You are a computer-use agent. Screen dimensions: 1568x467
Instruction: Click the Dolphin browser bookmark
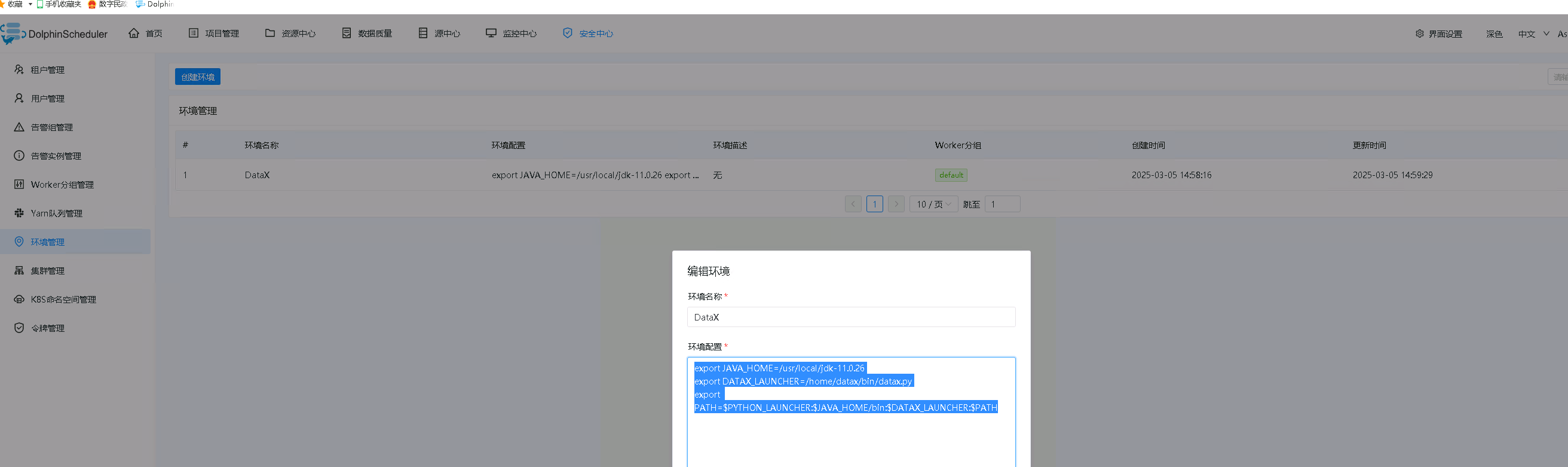tap(155, 4)
